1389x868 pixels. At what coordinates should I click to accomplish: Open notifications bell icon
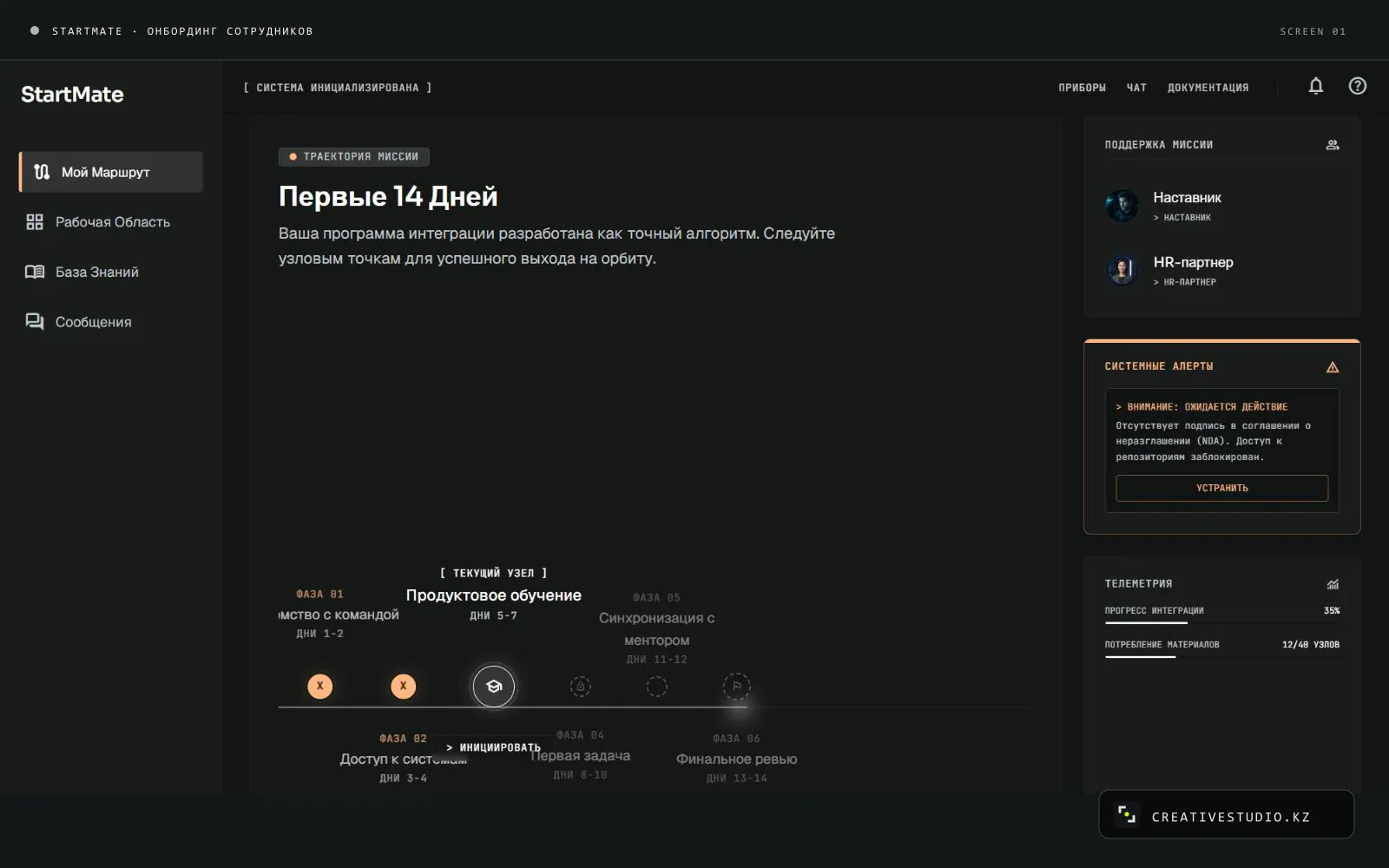coord(1316,86)
